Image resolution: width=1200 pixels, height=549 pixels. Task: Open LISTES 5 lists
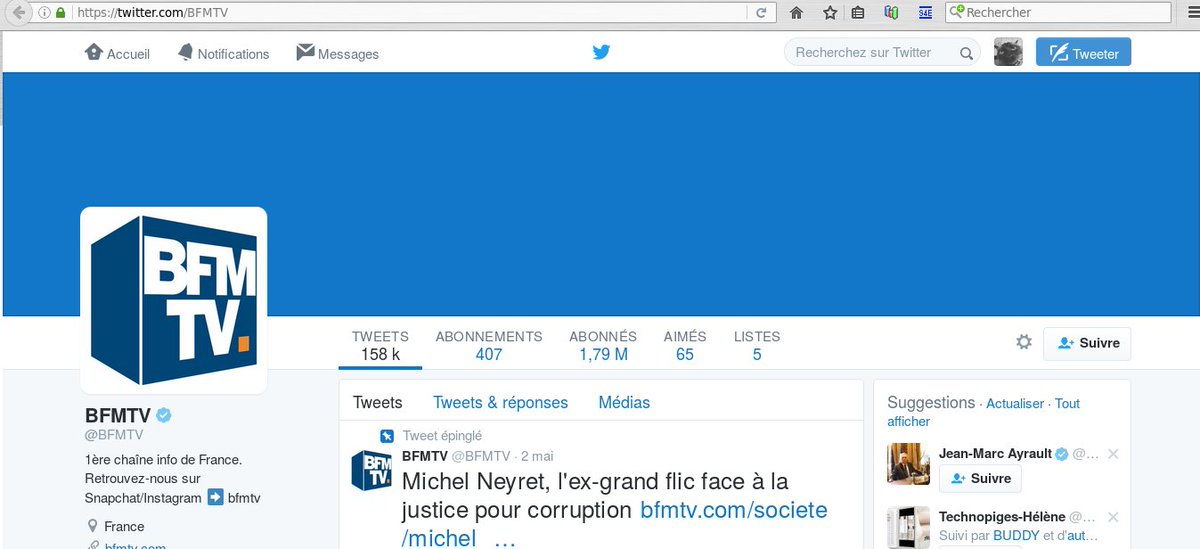click(757, 345)
